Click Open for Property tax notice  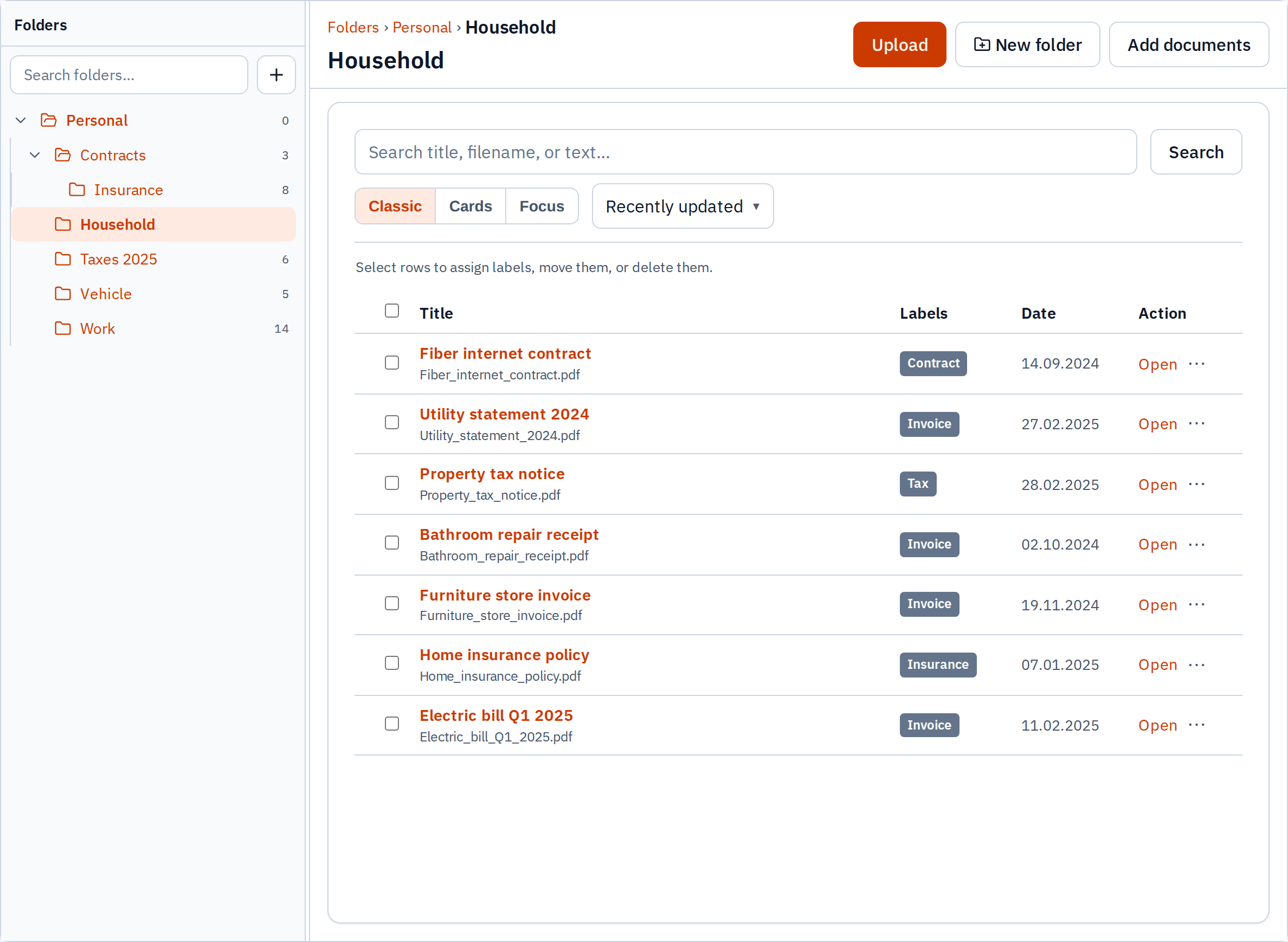click(x=1157, y=485)
